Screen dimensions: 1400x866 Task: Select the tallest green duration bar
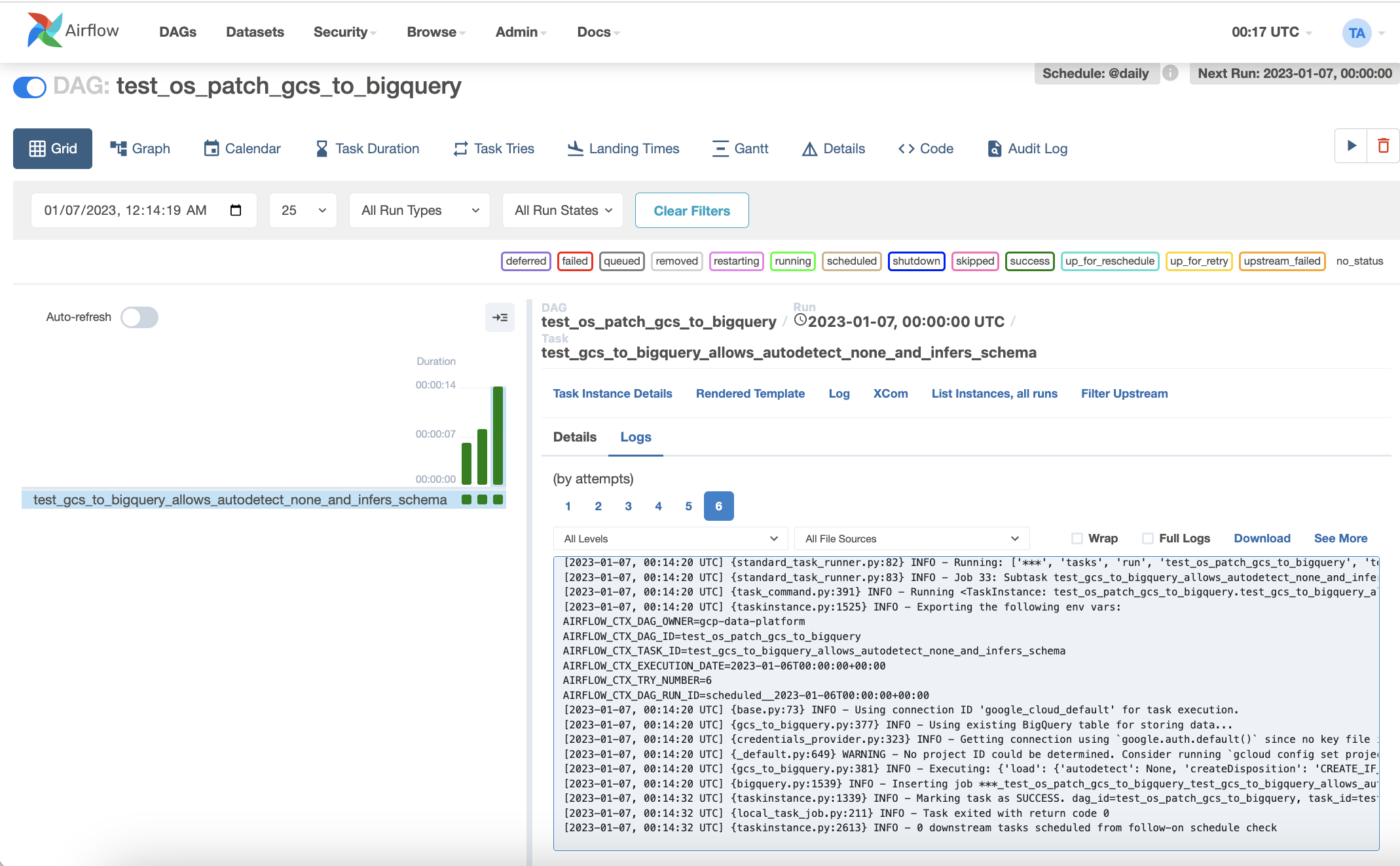coord(498,435)
